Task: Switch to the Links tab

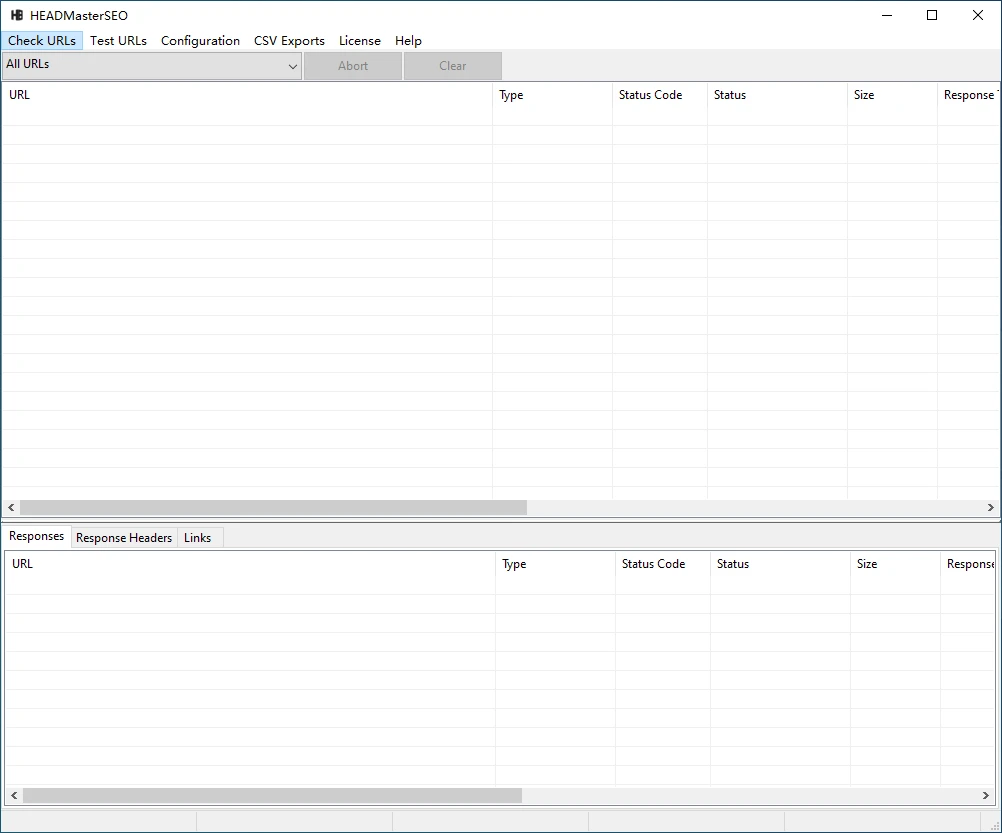Action: click(x=198, y=538)
